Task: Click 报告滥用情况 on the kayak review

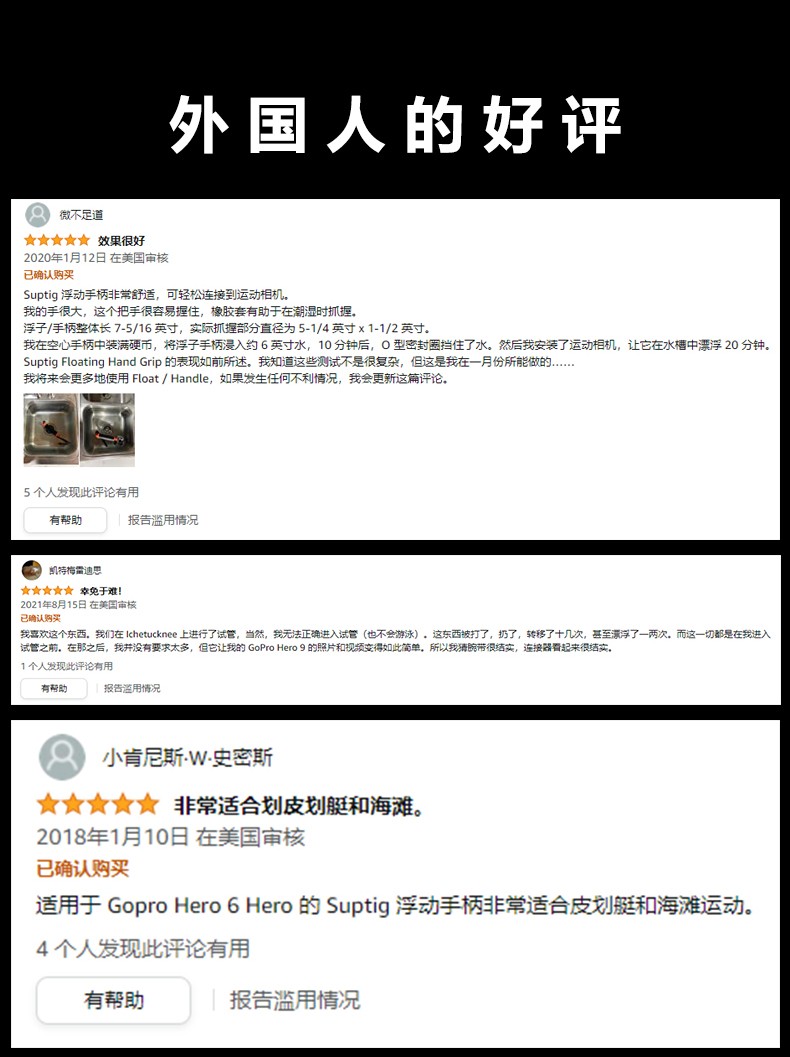Action: point(295,1000)
